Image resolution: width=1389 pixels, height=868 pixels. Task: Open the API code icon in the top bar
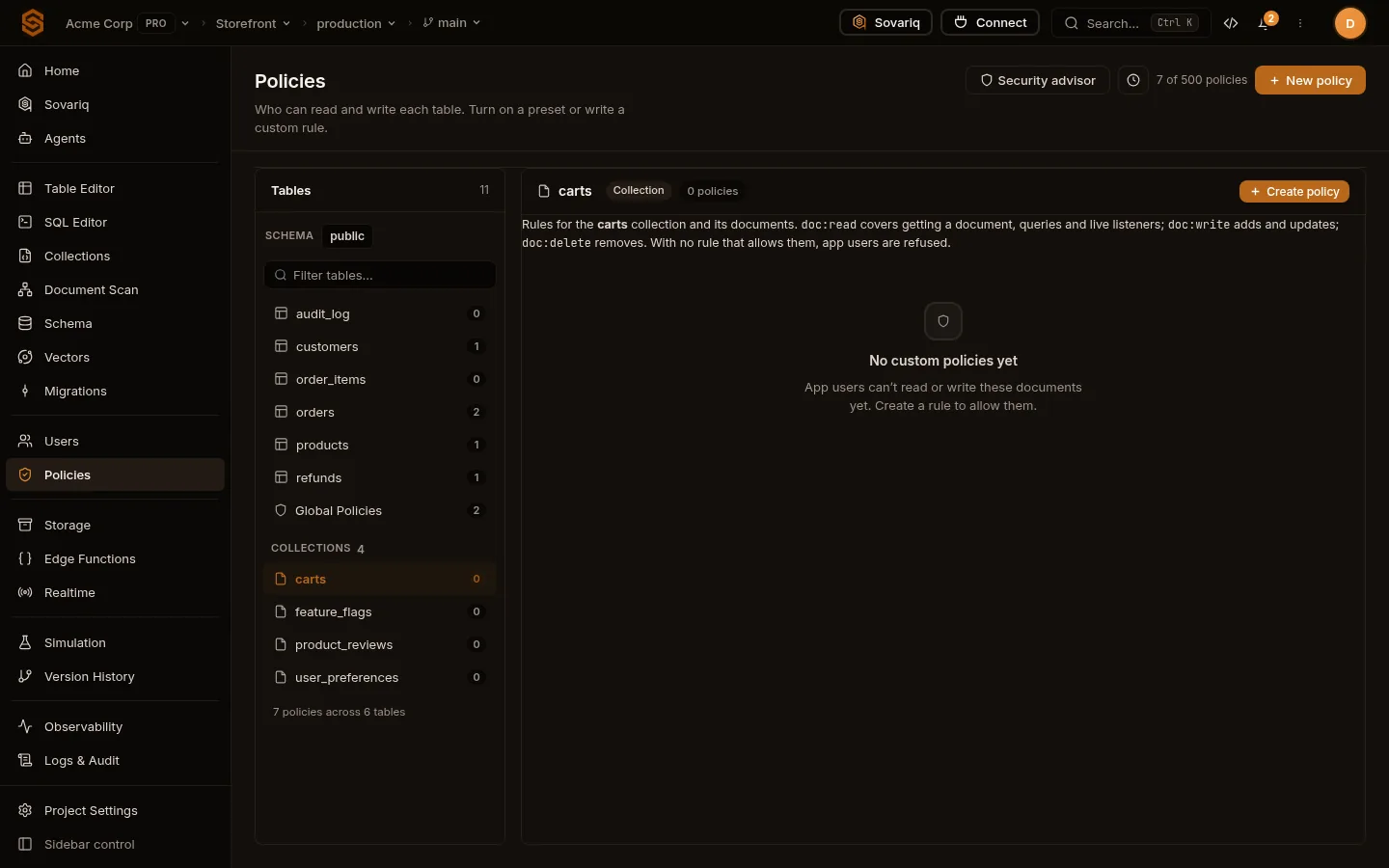(x=1231, y=23)
